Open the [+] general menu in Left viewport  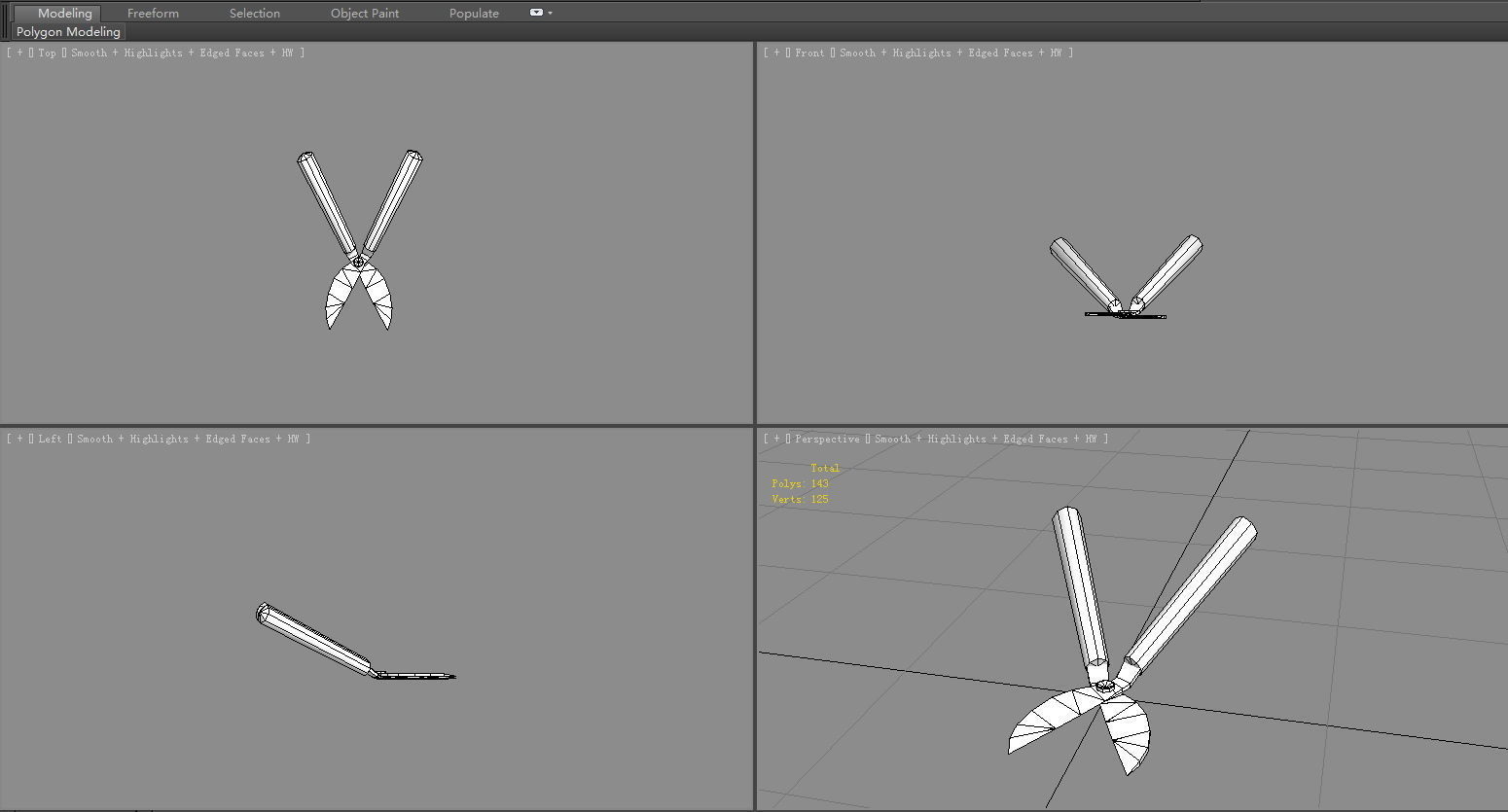tap(20, 439)
